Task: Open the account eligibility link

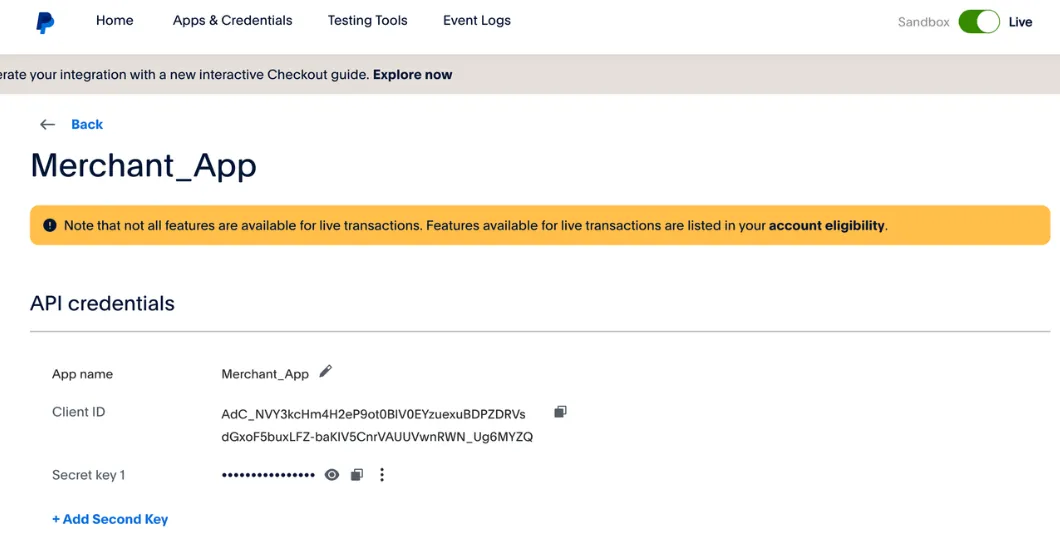Action: click(x=826, y=226)
